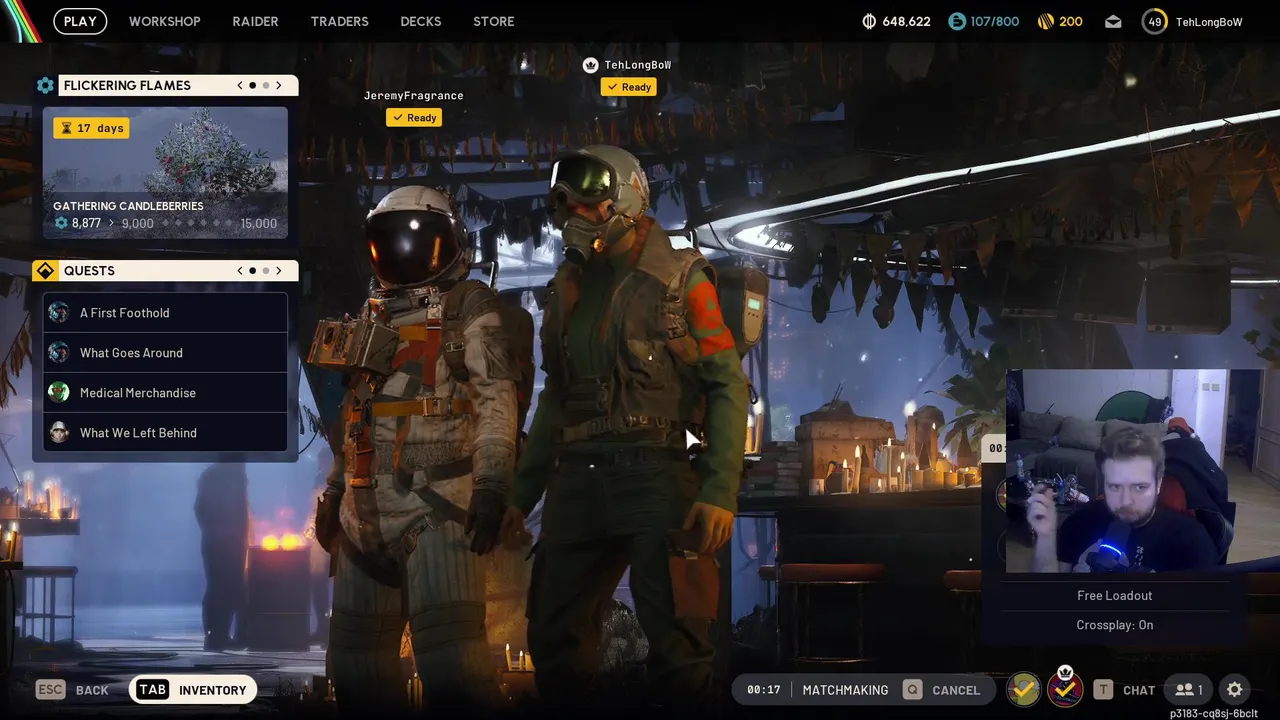This screenshot has height=720, width=1280.
Task: Open the Medical Merchandise quest
Action: coord(165,393)
